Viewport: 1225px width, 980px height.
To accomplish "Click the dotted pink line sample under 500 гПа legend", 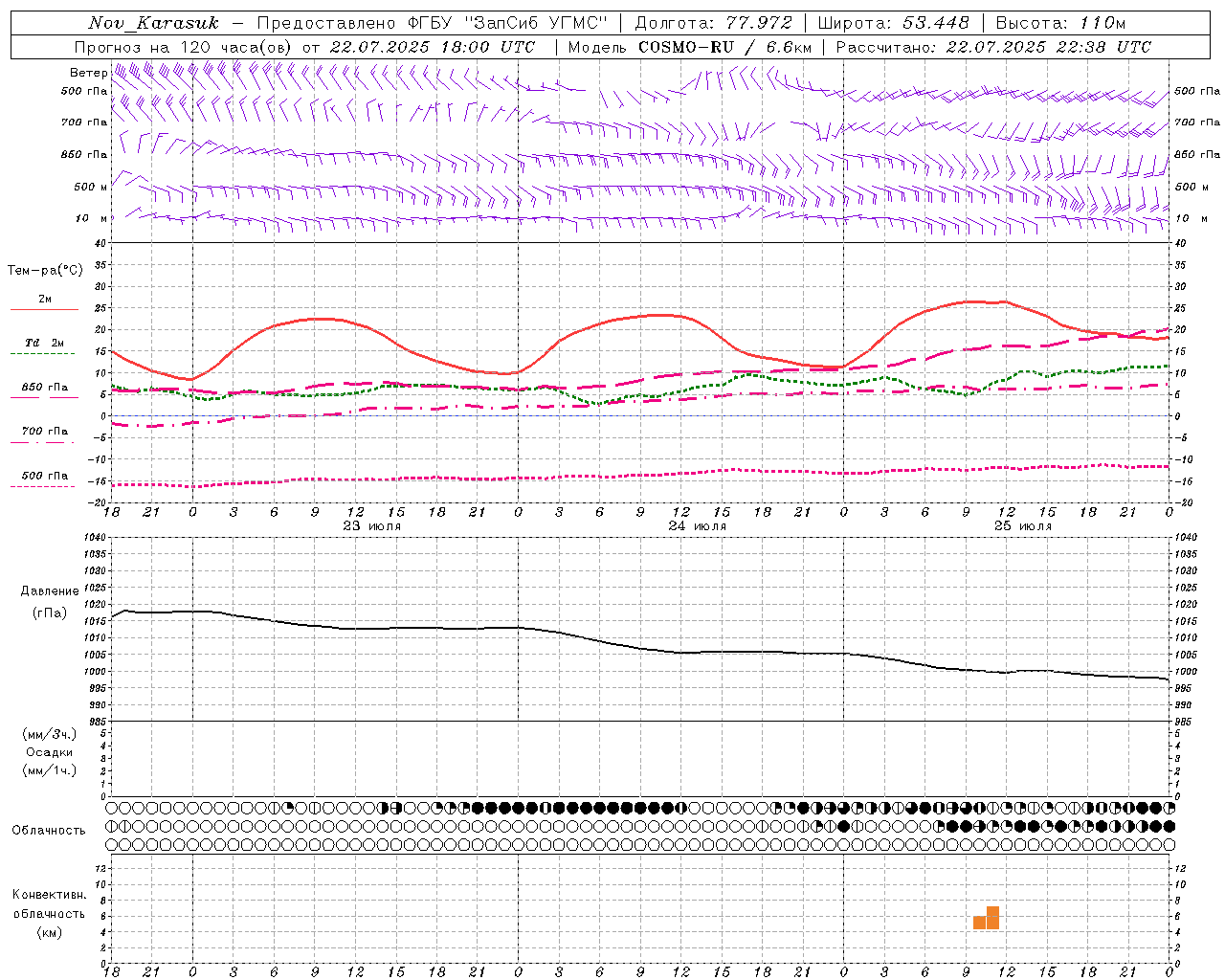I will tap(44, 486).
